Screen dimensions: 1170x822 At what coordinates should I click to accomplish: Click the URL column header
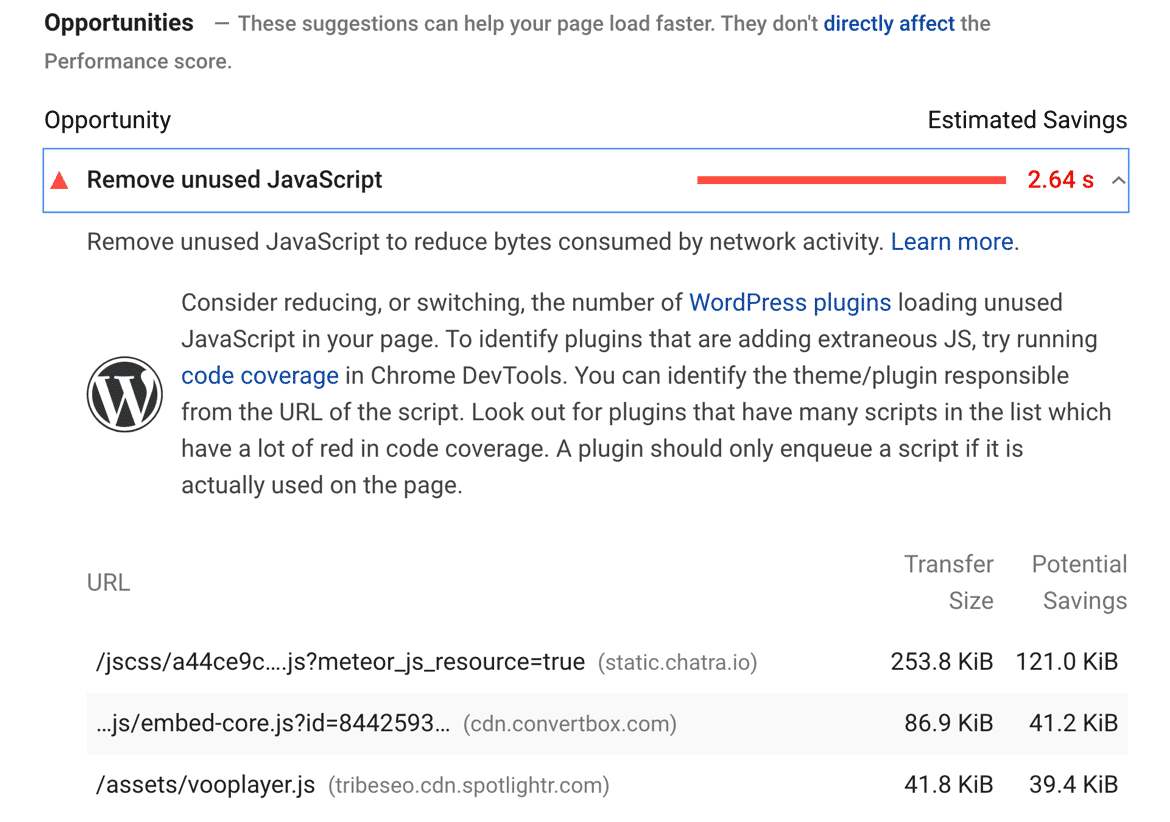(108, 581)
